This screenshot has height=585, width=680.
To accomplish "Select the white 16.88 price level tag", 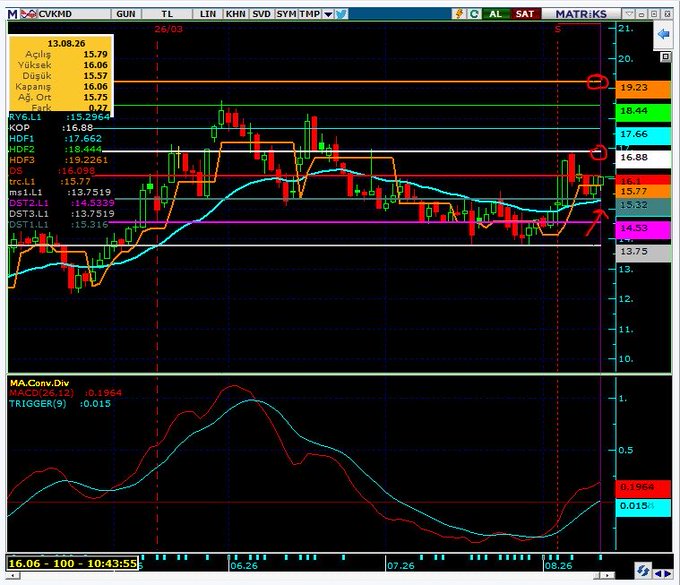I will pyautogui.click(x=643, y=158).
